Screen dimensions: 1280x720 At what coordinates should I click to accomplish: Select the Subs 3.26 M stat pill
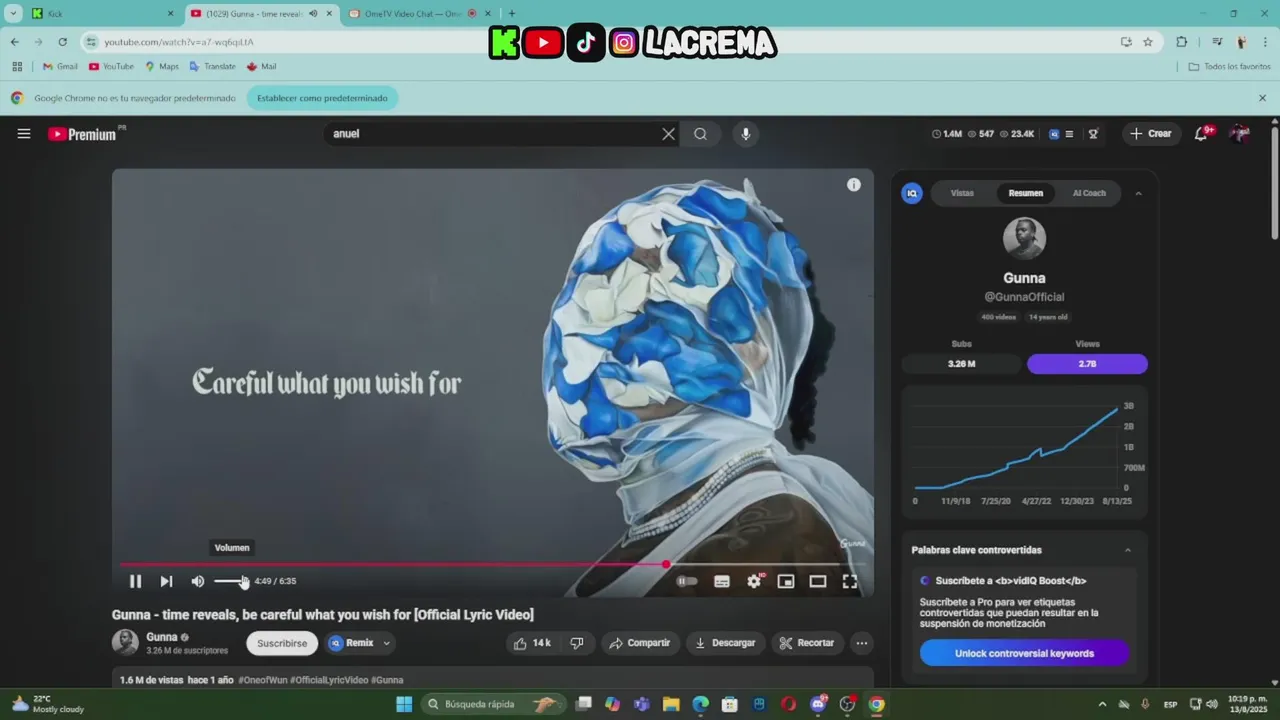(961, 364)
